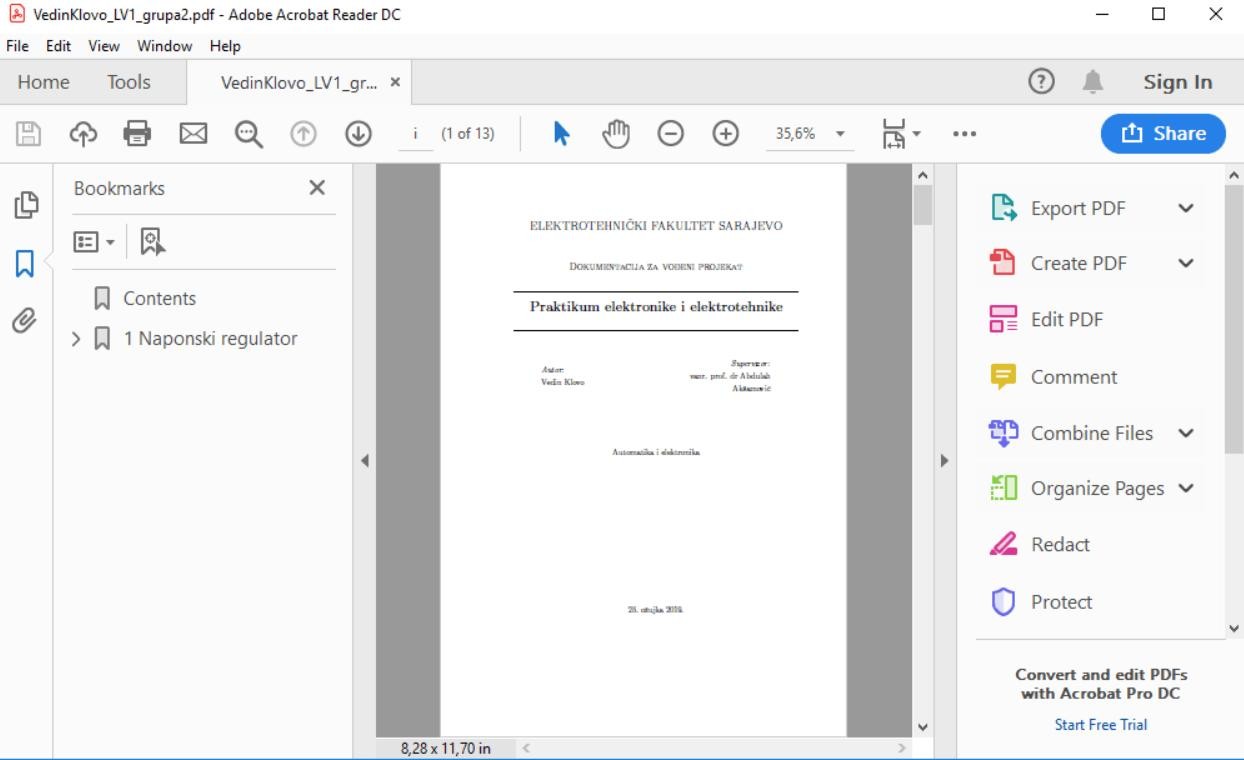Expand the Export PDF options
This screenshot has width=1244, height=760.
(x=1186, y=208)
